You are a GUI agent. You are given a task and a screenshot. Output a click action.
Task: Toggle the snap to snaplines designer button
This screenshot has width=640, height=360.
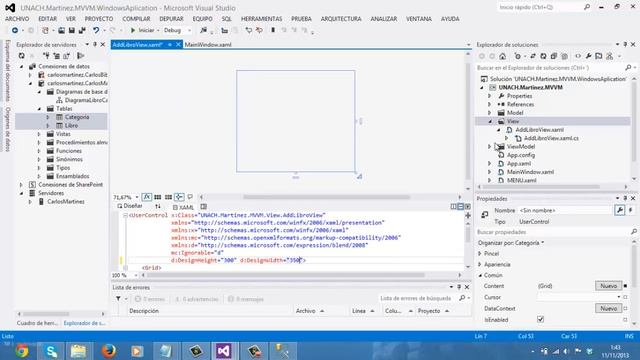(179, 197)
